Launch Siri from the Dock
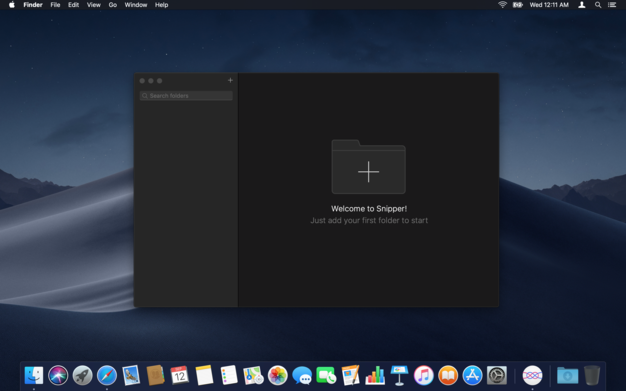This screenshot has width=626, height=391. click(x=58, y=375)
